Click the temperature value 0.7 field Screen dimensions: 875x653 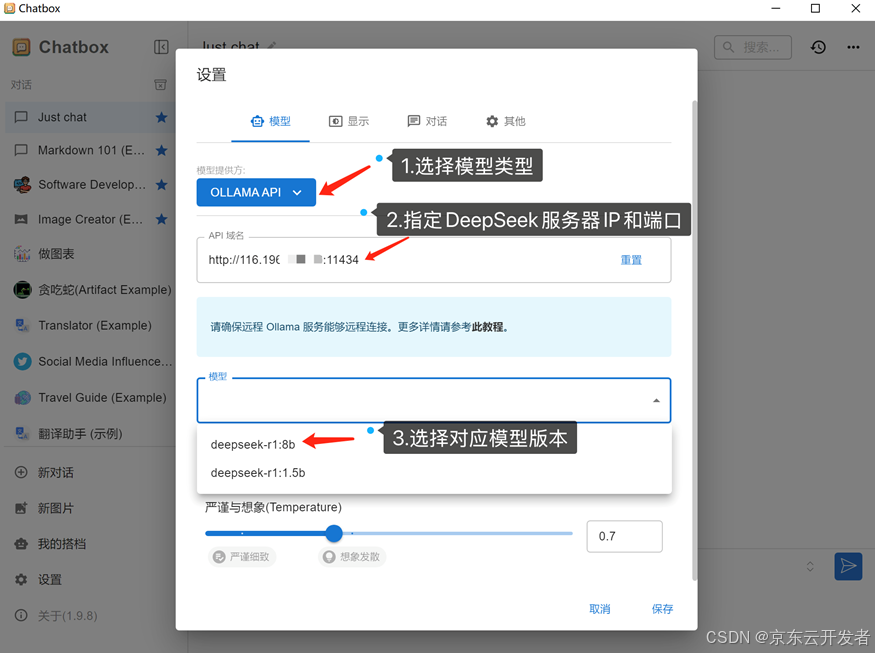coord(624,536)
